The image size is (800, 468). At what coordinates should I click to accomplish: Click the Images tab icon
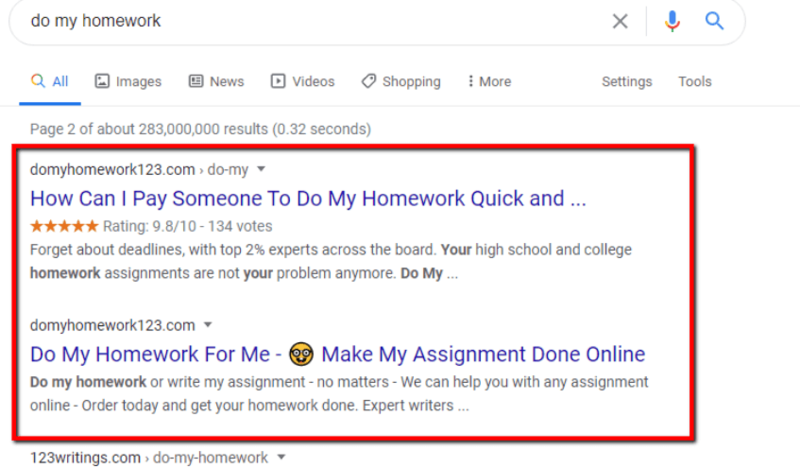click(102, 81)
